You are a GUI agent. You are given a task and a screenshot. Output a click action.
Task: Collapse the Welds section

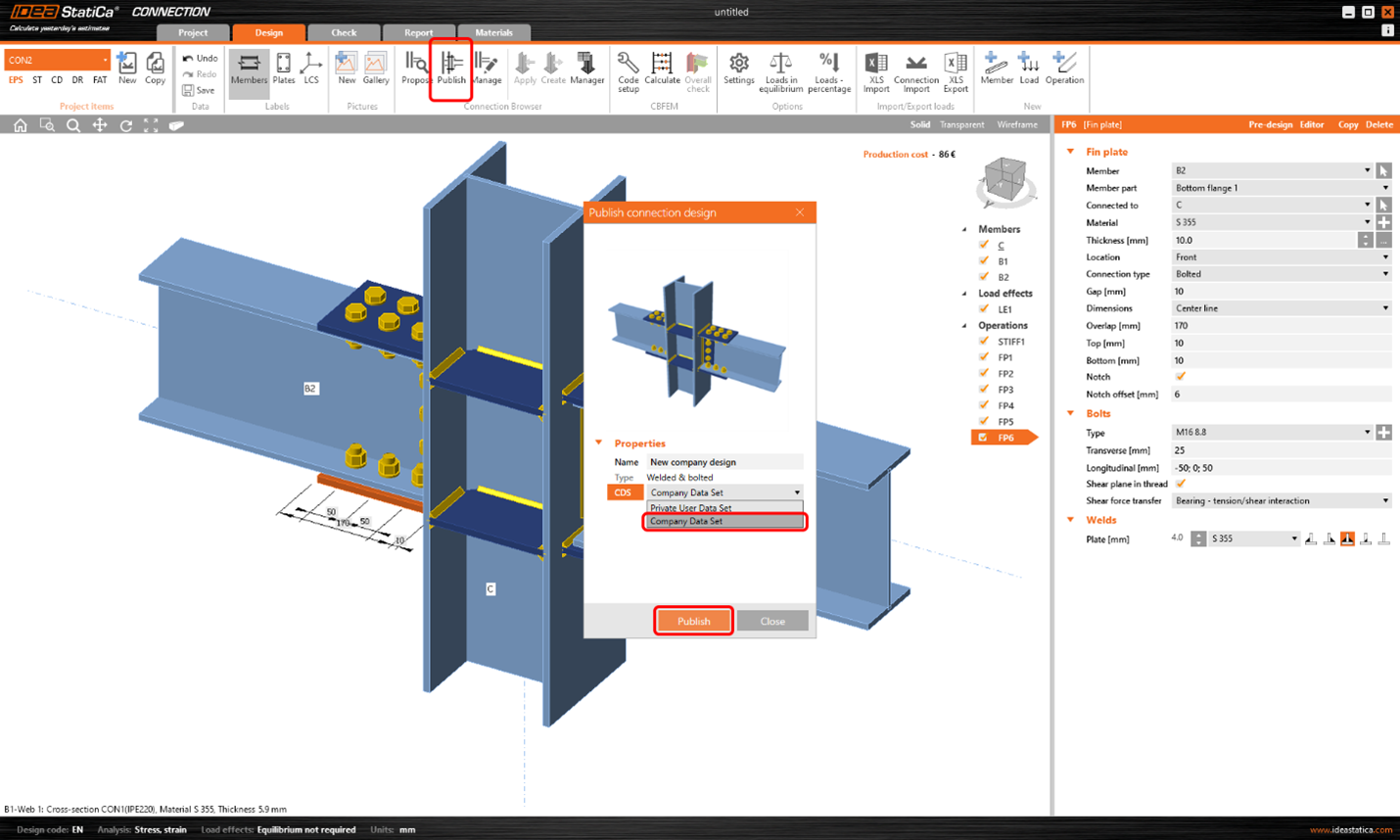(x=1071, y=520)
